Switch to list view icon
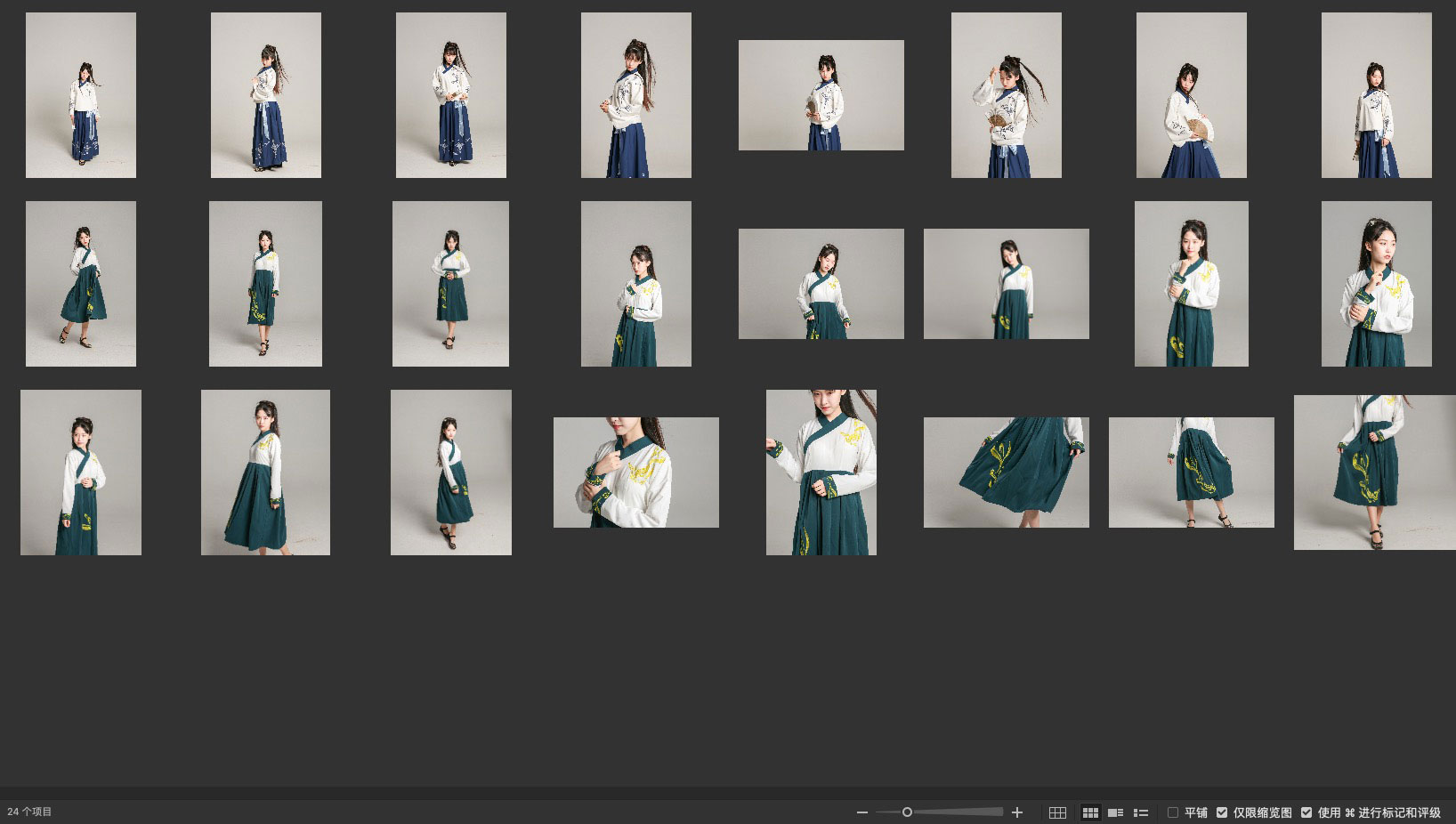This screenshot has width=1456, height=824. click(x=1140, y=812)
